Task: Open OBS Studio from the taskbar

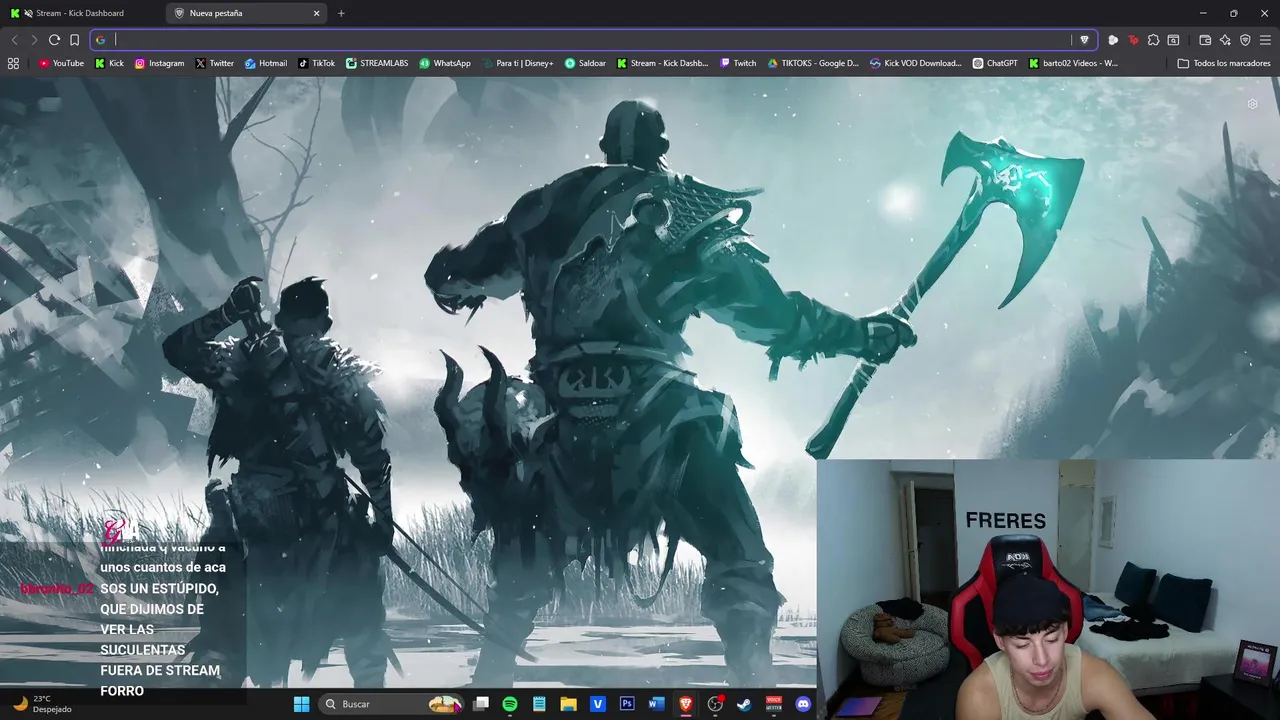Action: pyautogui.click(x=715, y=704)
